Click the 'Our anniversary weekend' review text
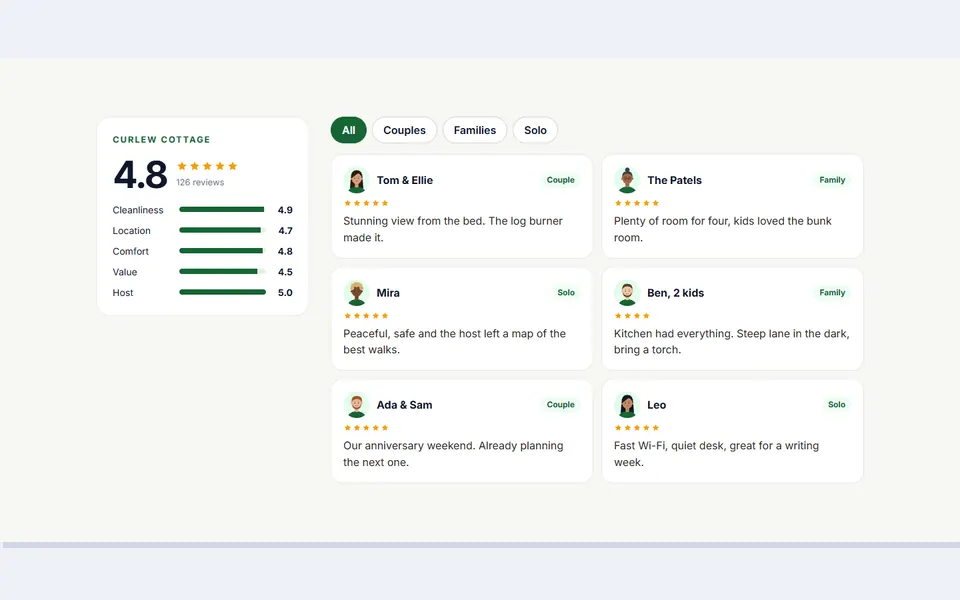 453,454
